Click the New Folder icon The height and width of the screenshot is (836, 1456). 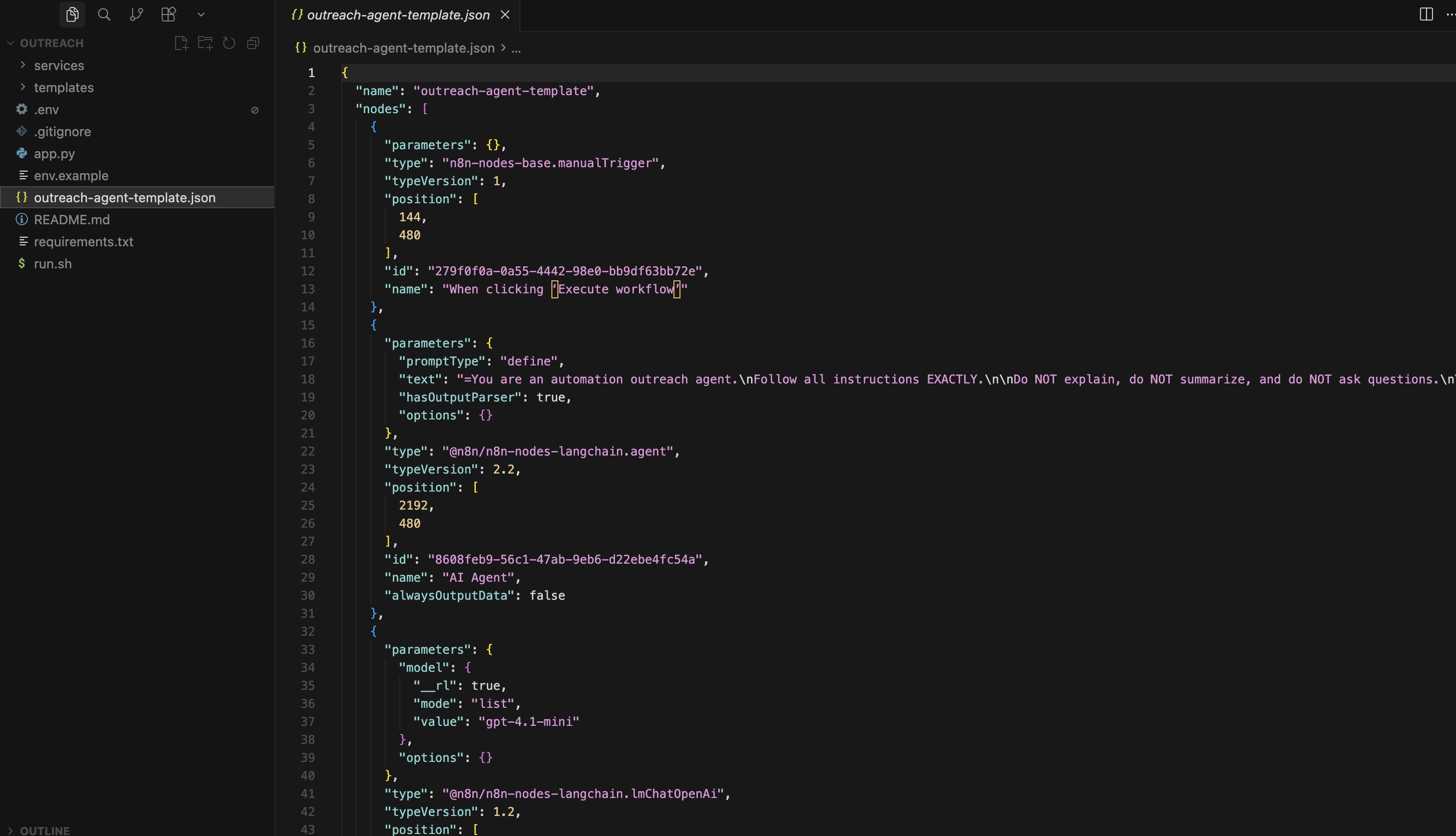point(205,43)
